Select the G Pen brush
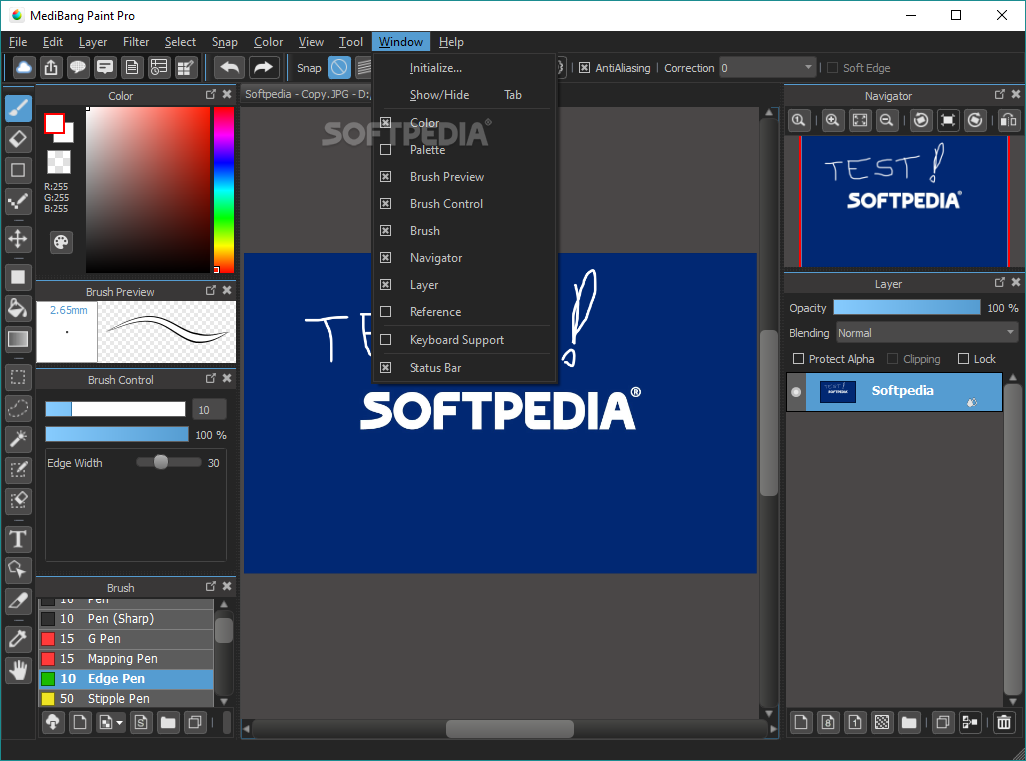 coord(126,639)
